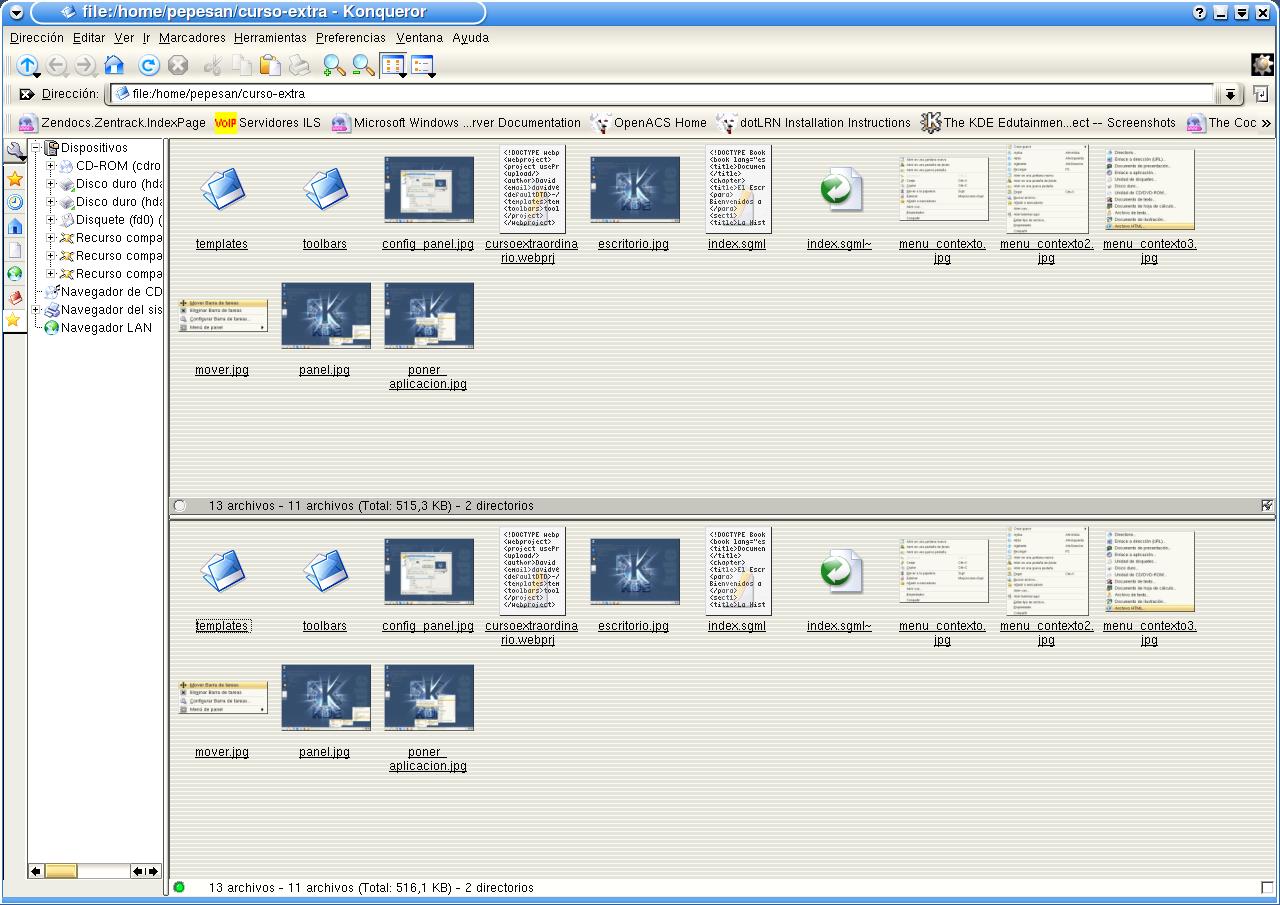Toggle the link checkbox of lower view

pyautogui.click(x=1268, y=888)
